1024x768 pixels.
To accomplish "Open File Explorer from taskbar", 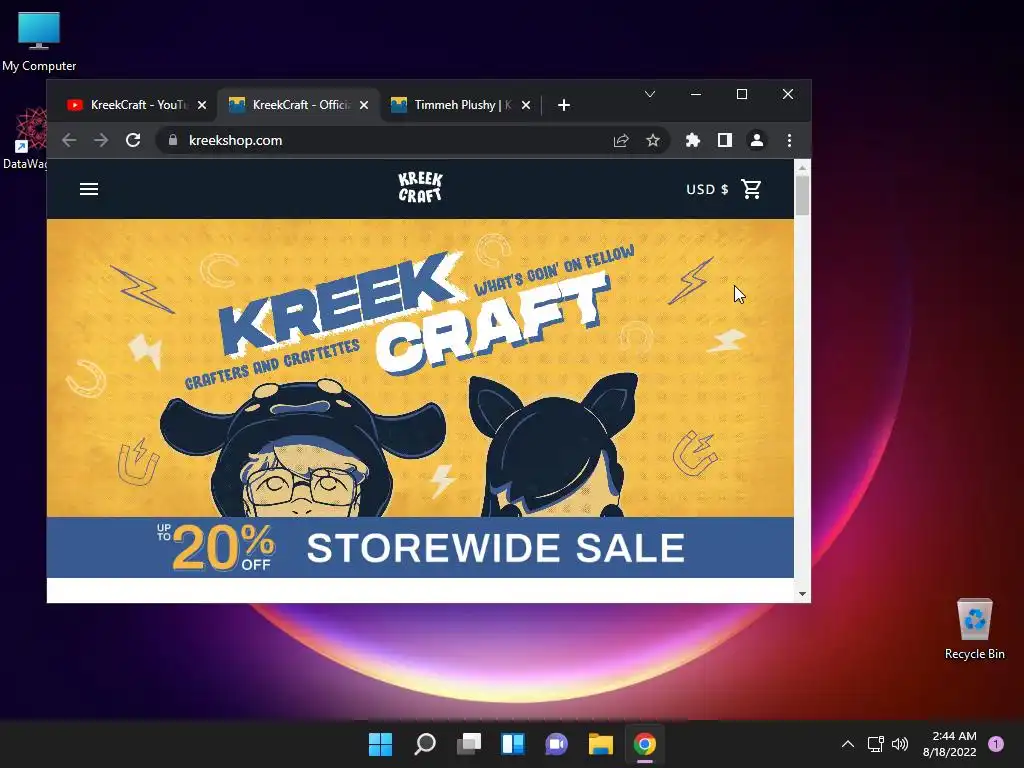I will 601,744.
